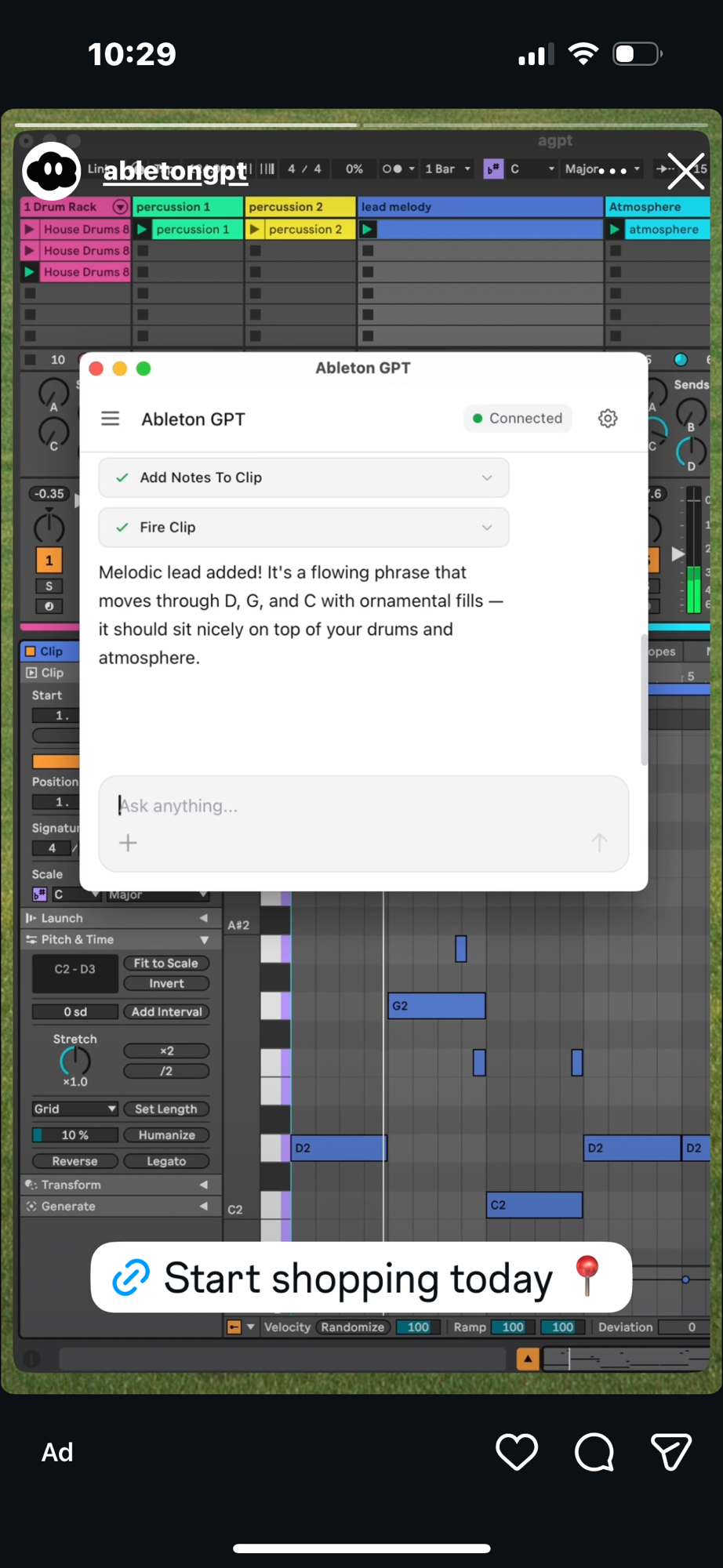This screenshot has height=1568, width=723.
Task: Open comments with the speech bubble icon
Action: 594,1452
